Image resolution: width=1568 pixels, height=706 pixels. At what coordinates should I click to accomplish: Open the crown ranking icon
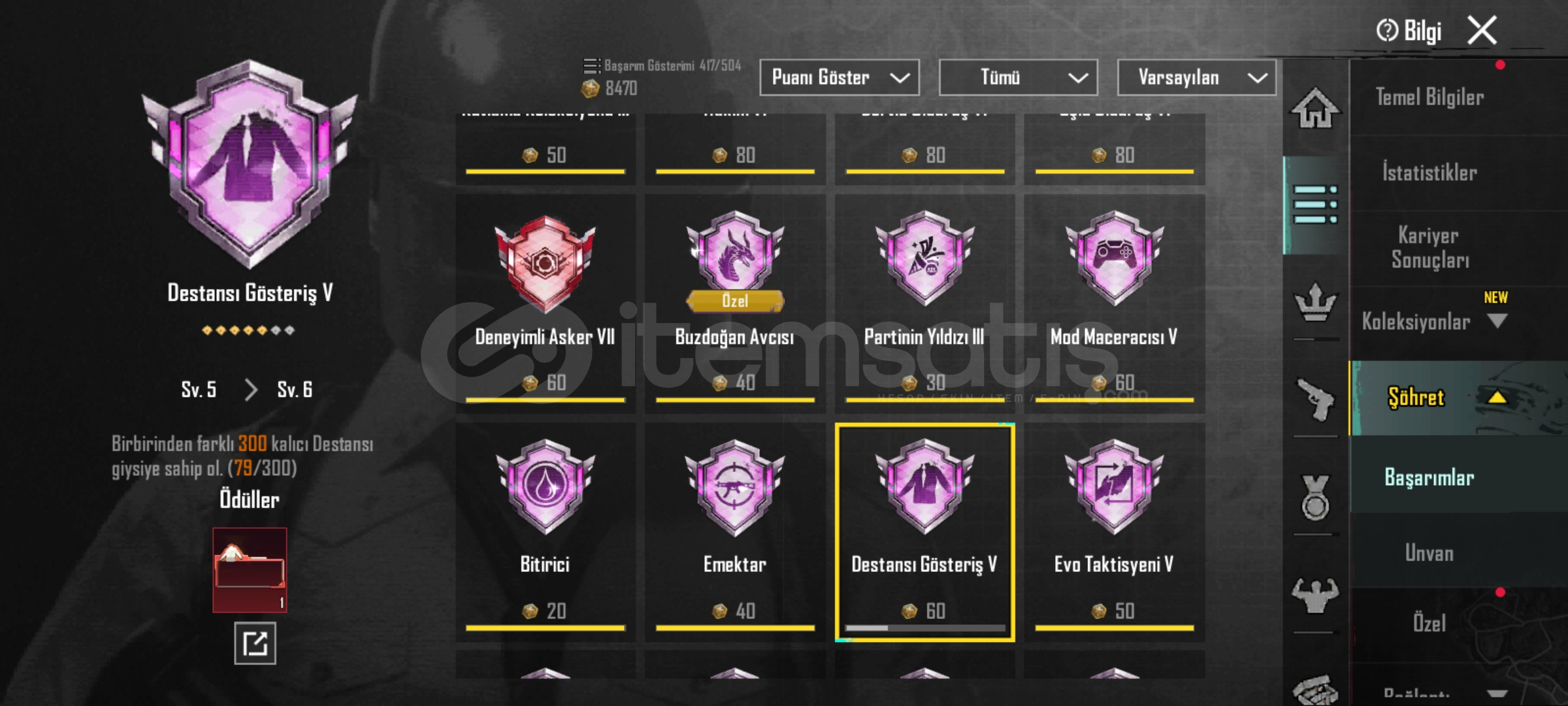point(1315,302)
